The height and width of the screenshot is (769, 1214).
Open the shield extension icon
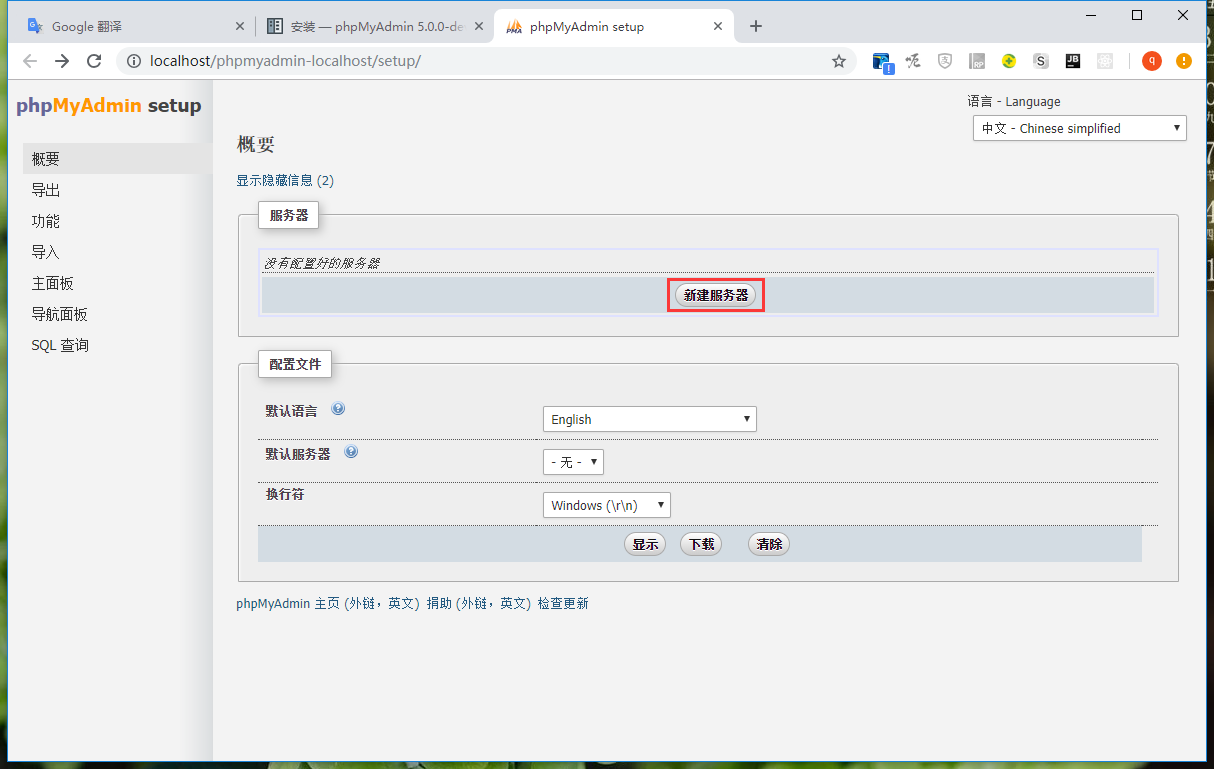point(945,61)
